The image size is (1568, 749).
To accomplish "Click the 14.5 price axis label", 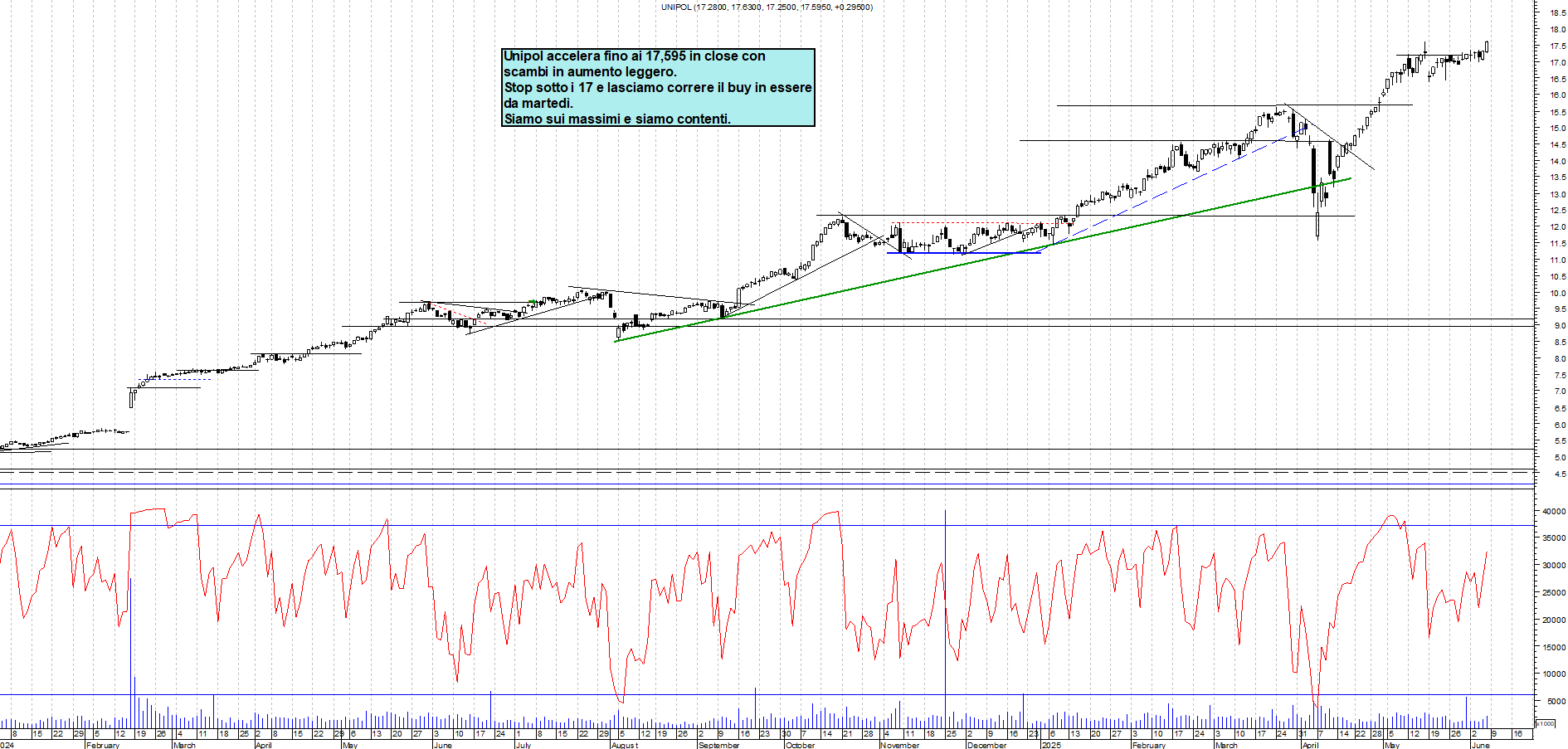I will click(x=1557, y=145).
